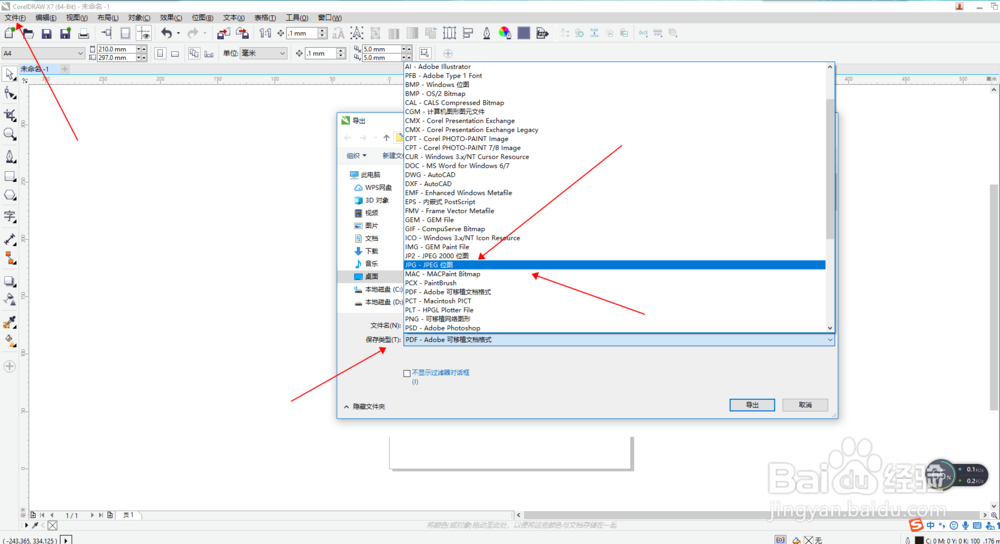This screenshot has height=544, width=1000.
Task: Click the undo arrow icon
Action: point(166,33)
